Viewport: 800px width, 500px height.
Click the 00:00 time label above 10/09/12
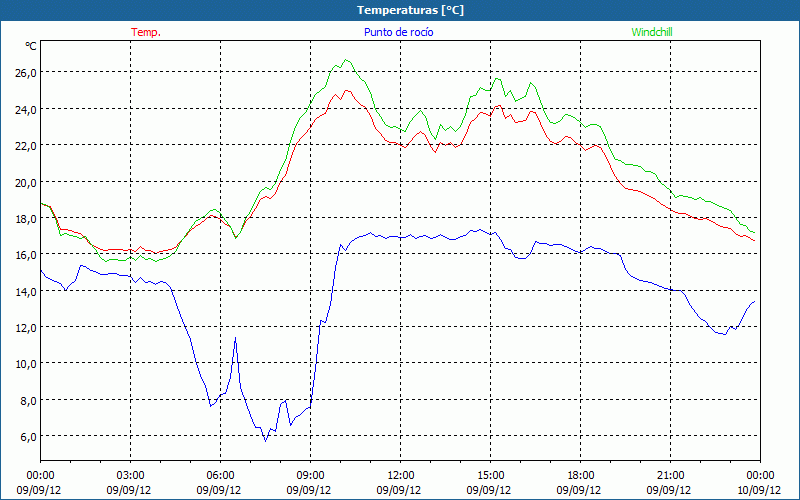coord(760,476)
